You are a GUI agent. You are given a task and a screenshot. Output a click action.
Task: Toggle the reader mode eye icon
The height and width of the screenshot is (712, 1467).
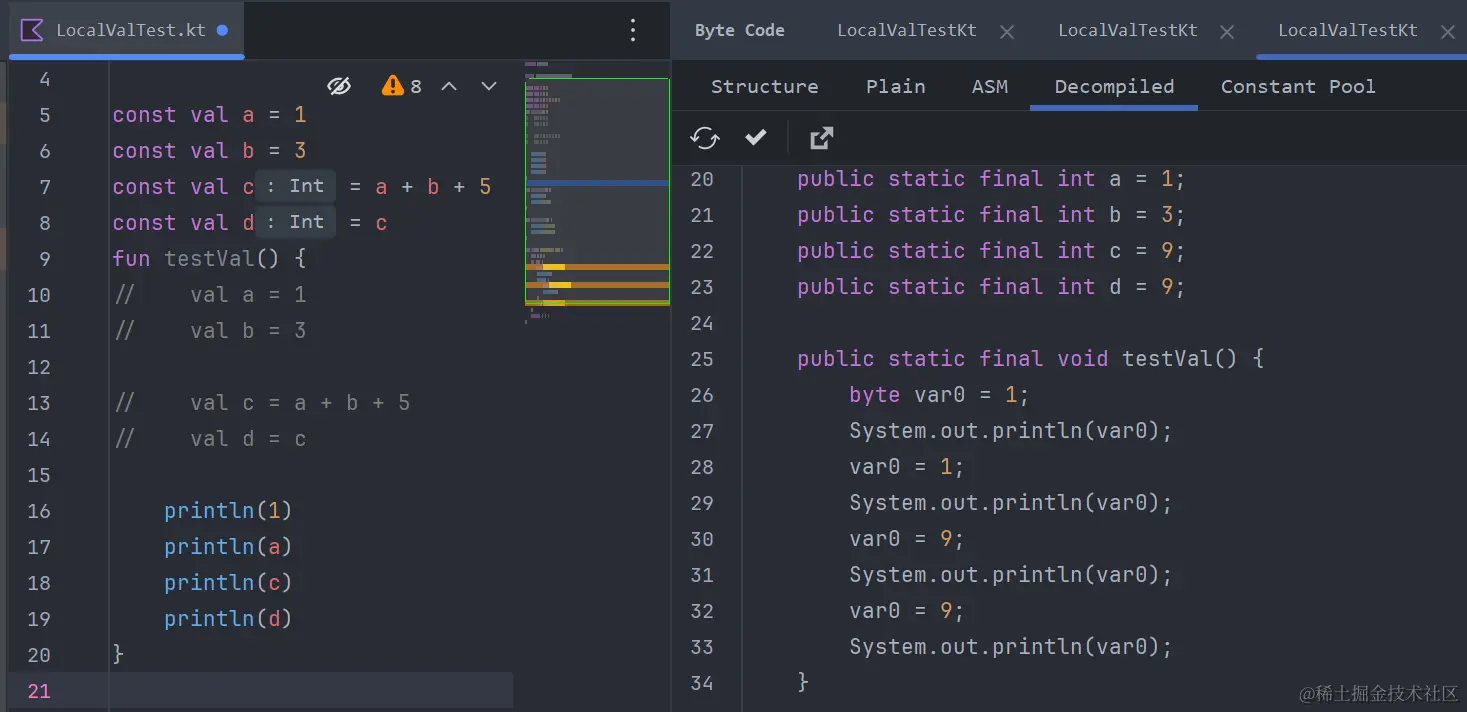(x=339, y=86)
